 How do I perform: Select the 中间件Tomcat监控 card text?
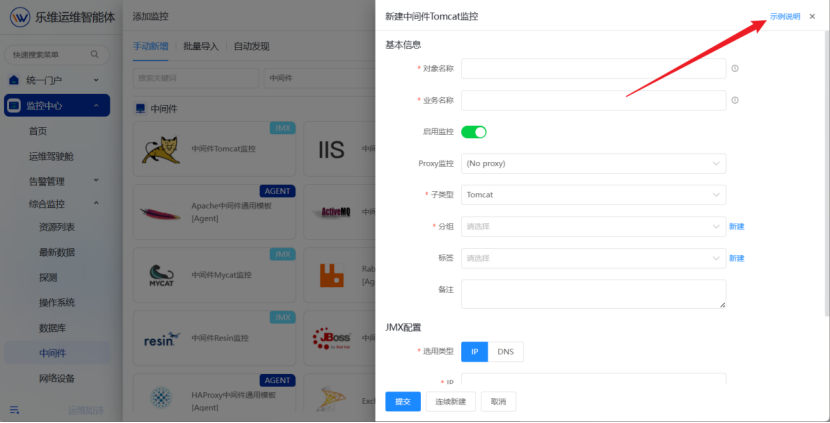pos(223,149)
